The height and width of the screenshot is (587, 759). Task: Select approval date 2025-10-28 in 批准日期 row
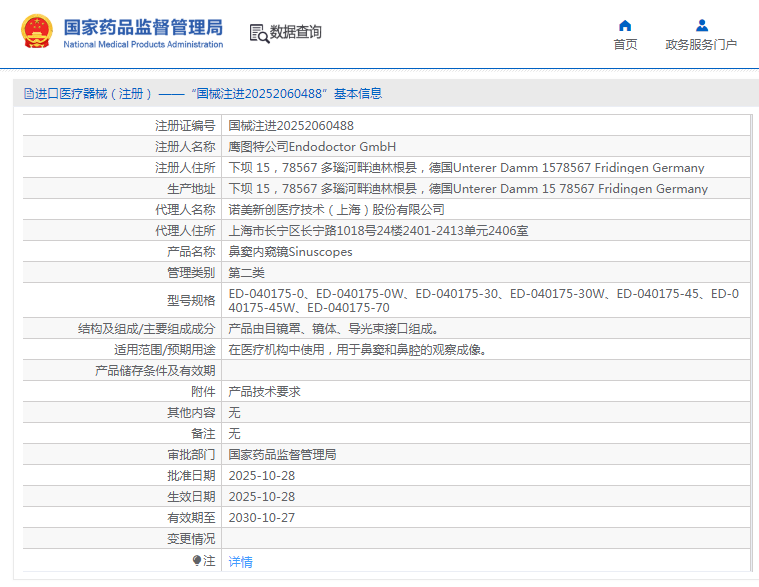click(x=261, y=476)
